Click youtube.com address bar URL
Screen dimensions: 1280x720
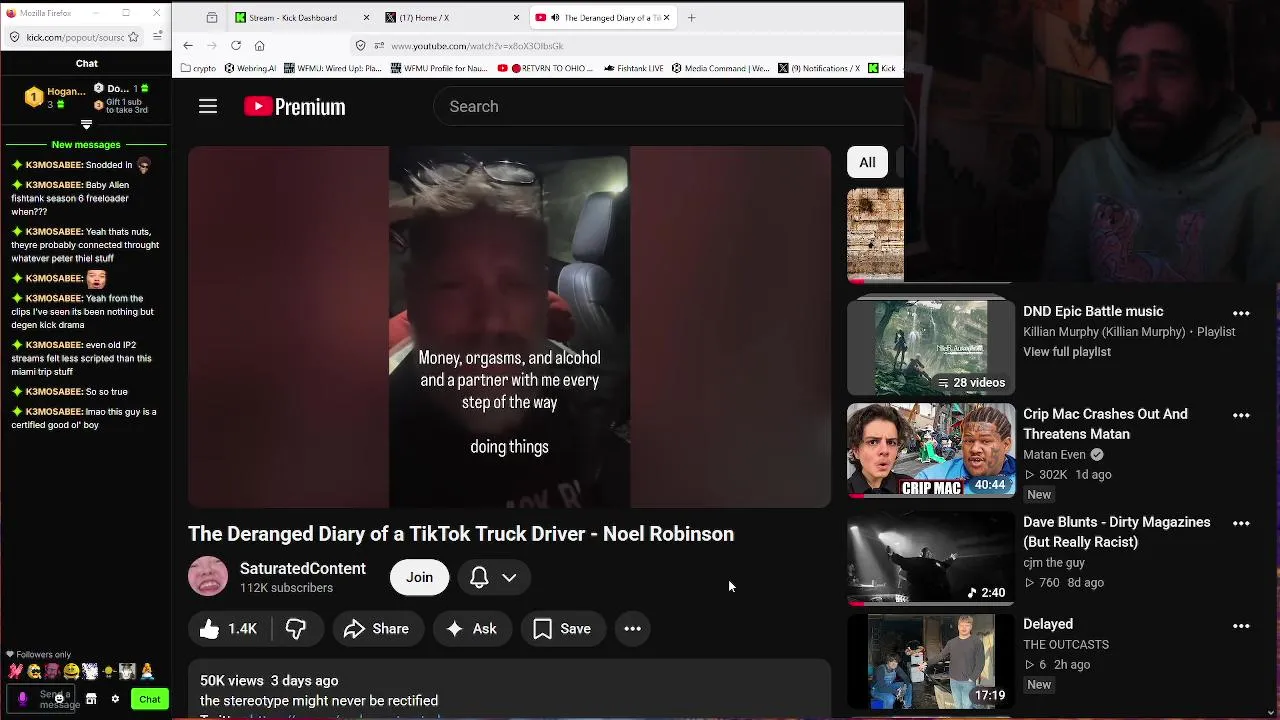tap(477, 45)
